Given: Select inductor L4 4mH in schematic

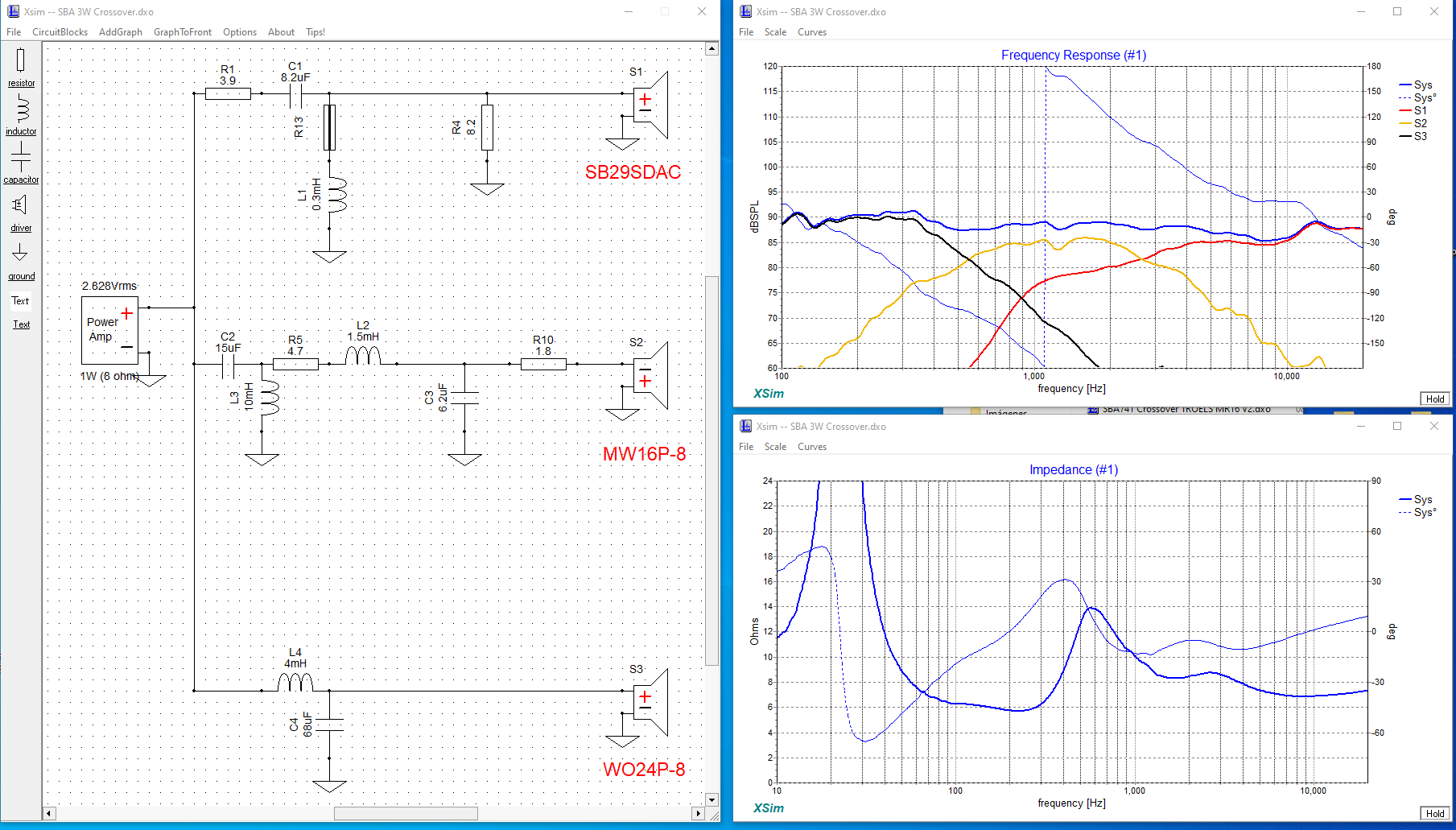Looking at the screenshot, I should [295, 683].
